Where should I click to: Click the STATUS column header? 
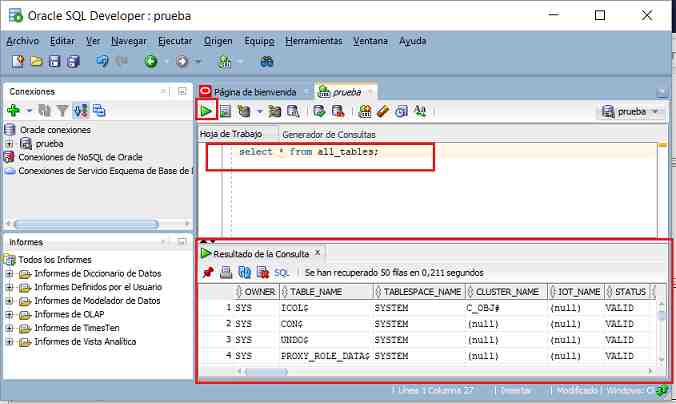tap(627, 292)
